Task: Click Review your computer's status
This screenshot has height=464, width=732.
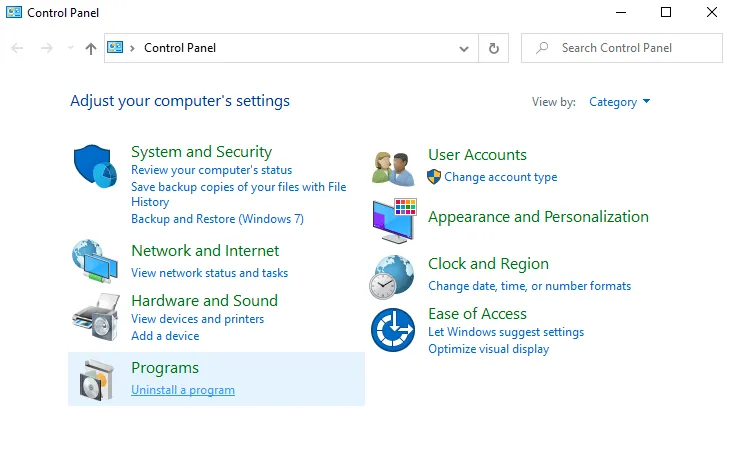Action: 211,170
